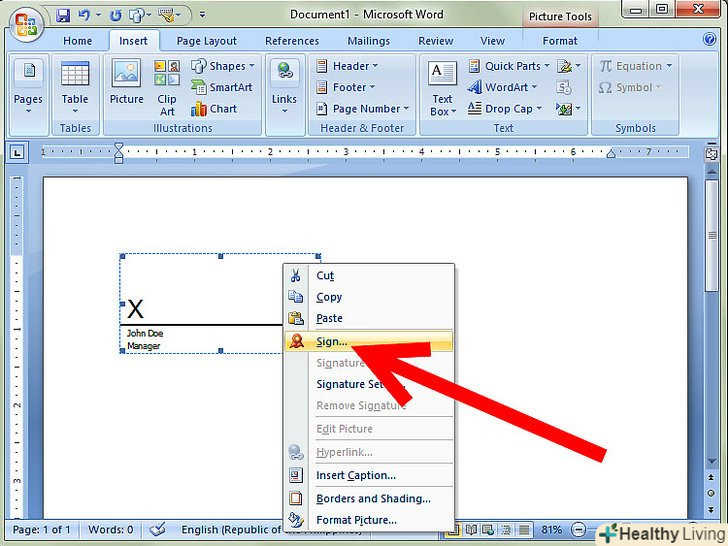This screenshot has width=728, height=546.
Task: Click Previous Page double-arrow button
Action: tap(711, 477)
